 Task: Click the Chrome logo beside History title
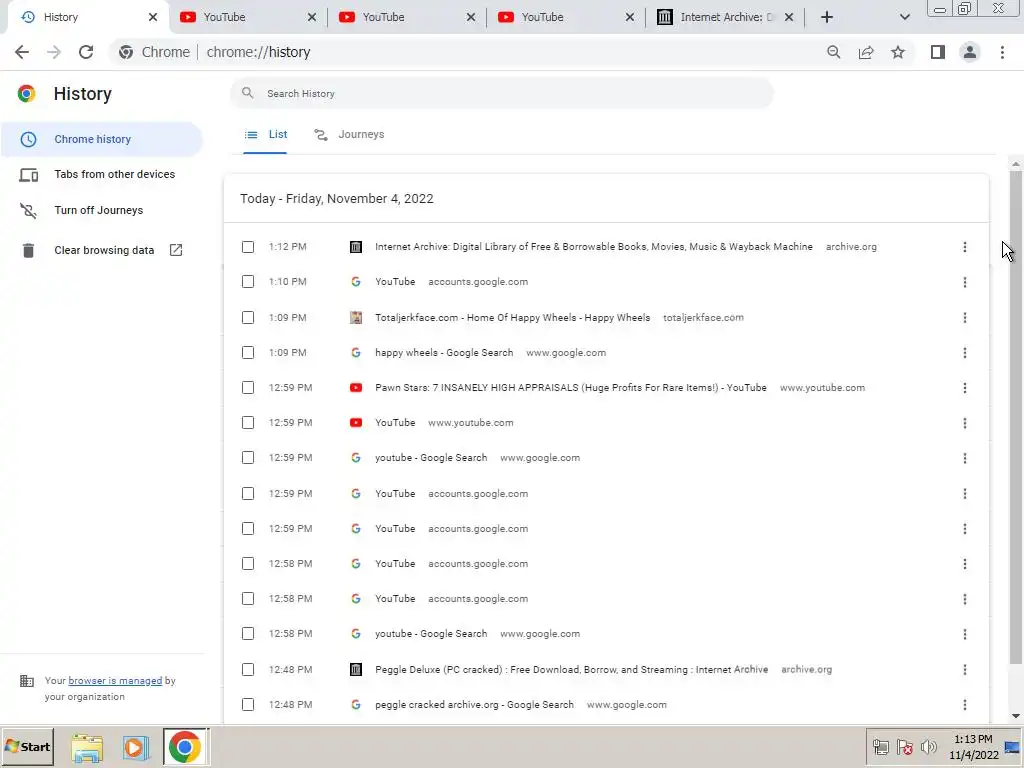26,94
